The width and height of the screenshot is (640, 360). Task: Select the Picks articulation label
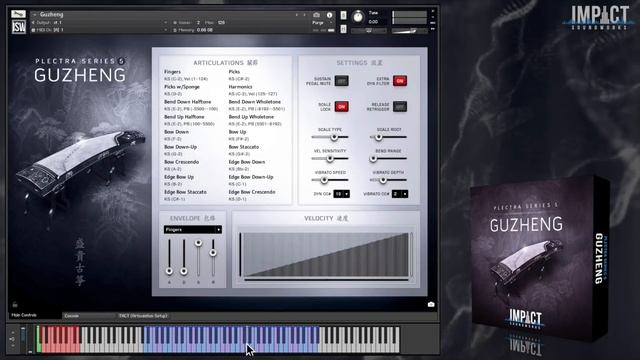(234, 72)
